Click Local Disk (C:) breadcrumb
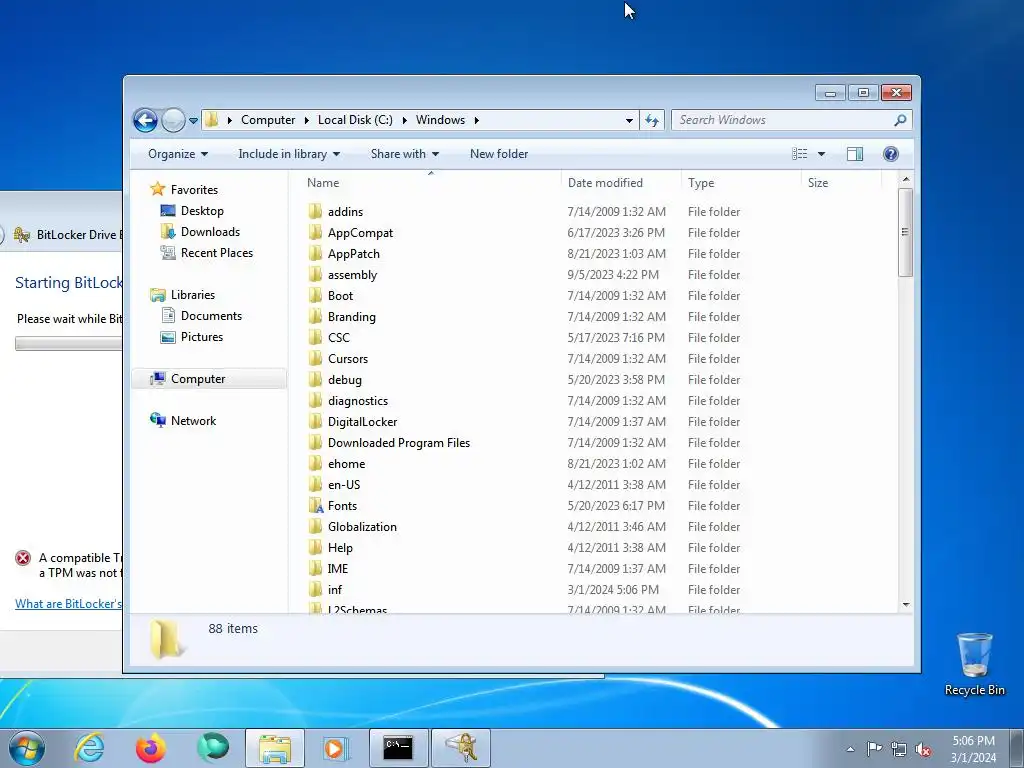This screenshot has width=1024, height=768. pos(355,120)
